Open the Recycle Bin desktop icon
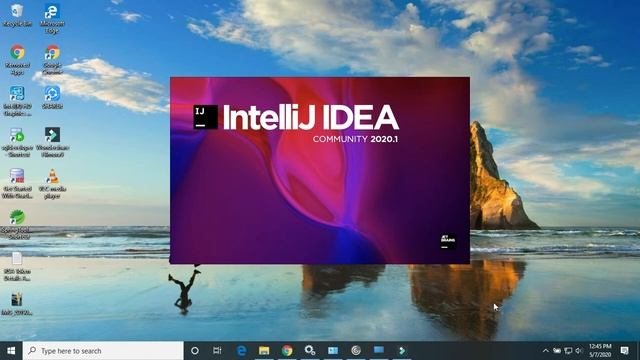640x360 pixels. pos(17,16)
